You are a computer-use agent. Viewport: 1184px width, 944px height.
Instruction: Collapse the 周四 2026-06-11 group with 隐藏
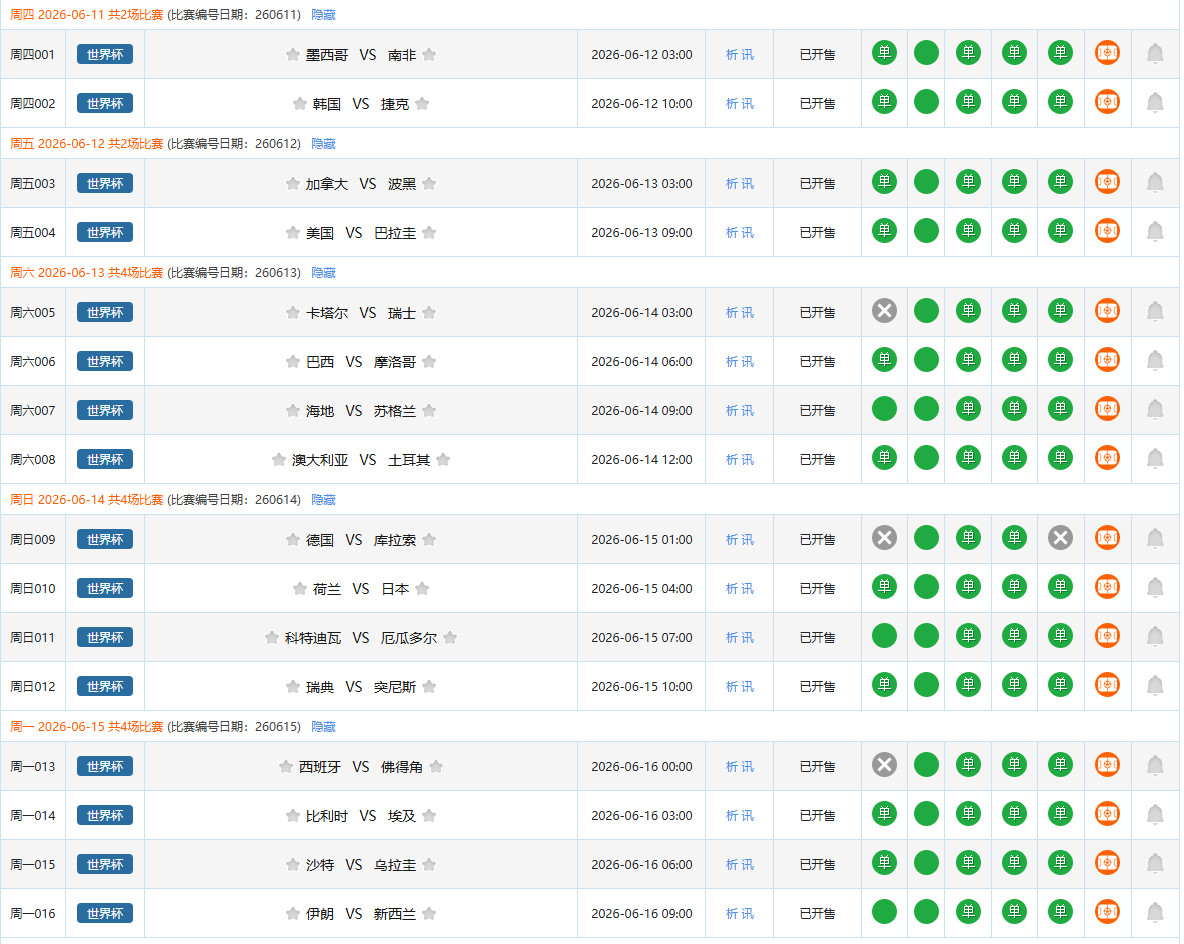(x=323, y=14)
